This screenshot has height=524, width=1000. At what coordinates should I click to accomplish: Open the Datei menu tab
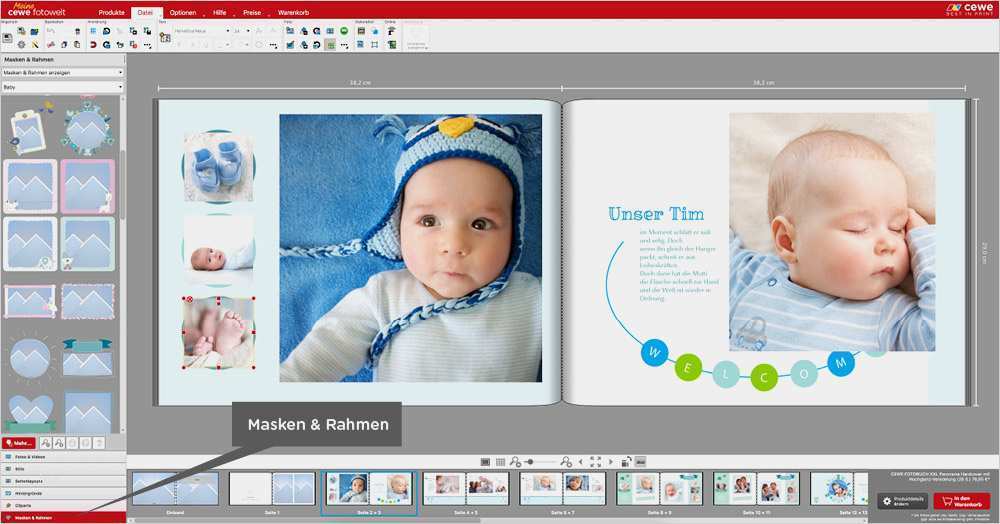coord(145,12)
